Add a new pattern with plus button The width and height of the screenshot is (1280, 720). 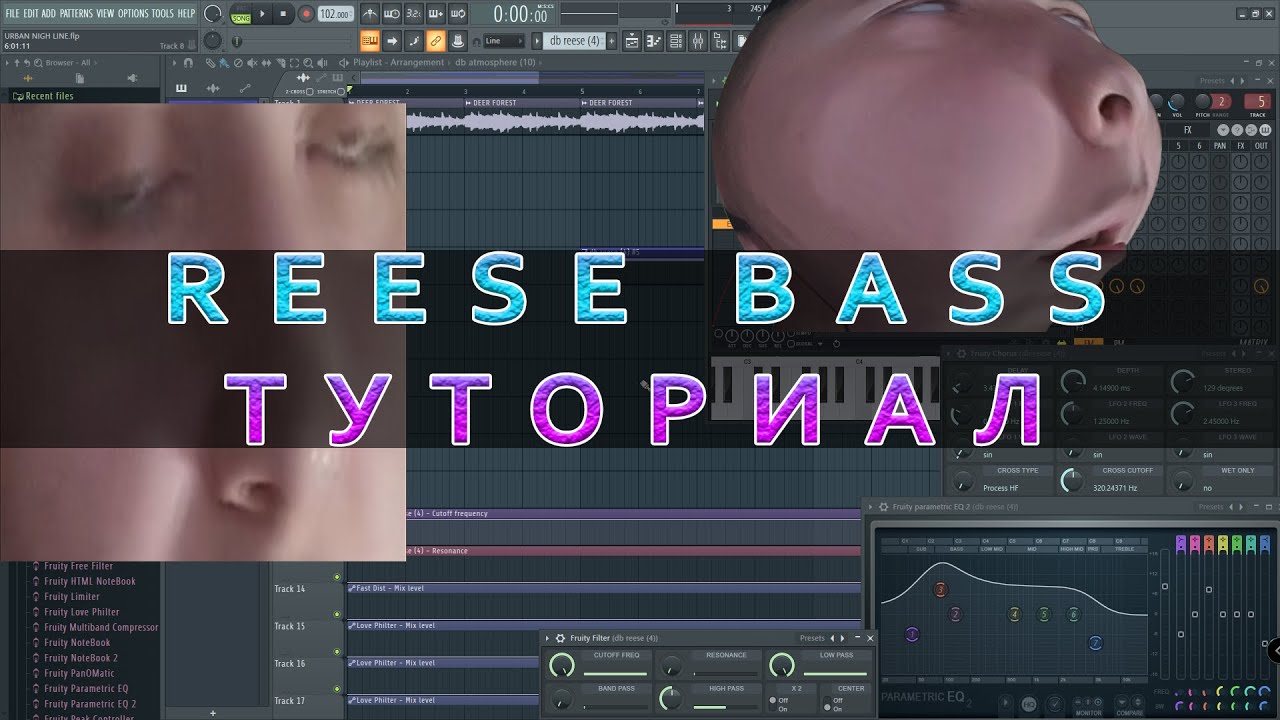click(611, 41)
